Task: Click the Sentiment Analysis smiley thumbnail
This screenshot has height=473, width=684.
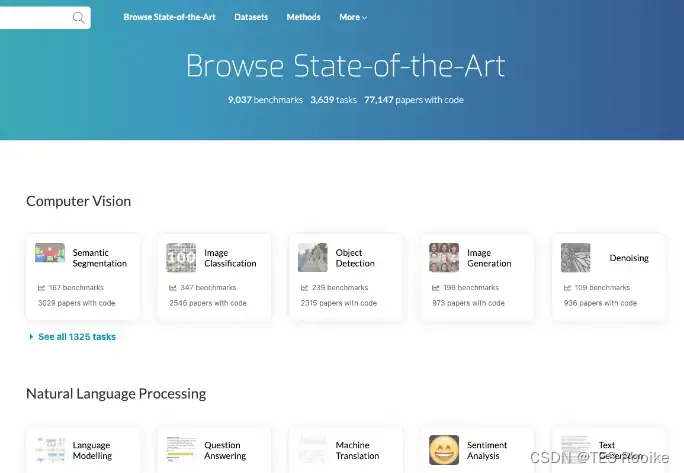Action: (444, 450)
